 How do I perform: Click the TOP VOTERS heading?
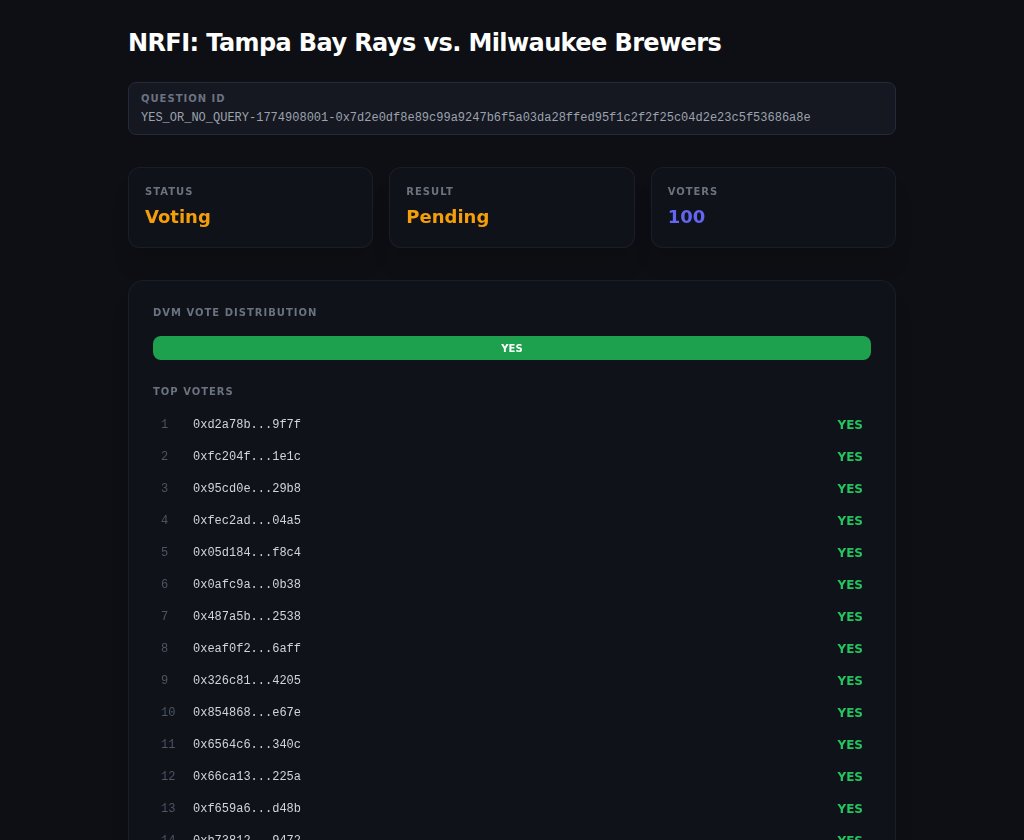(193, 391)
